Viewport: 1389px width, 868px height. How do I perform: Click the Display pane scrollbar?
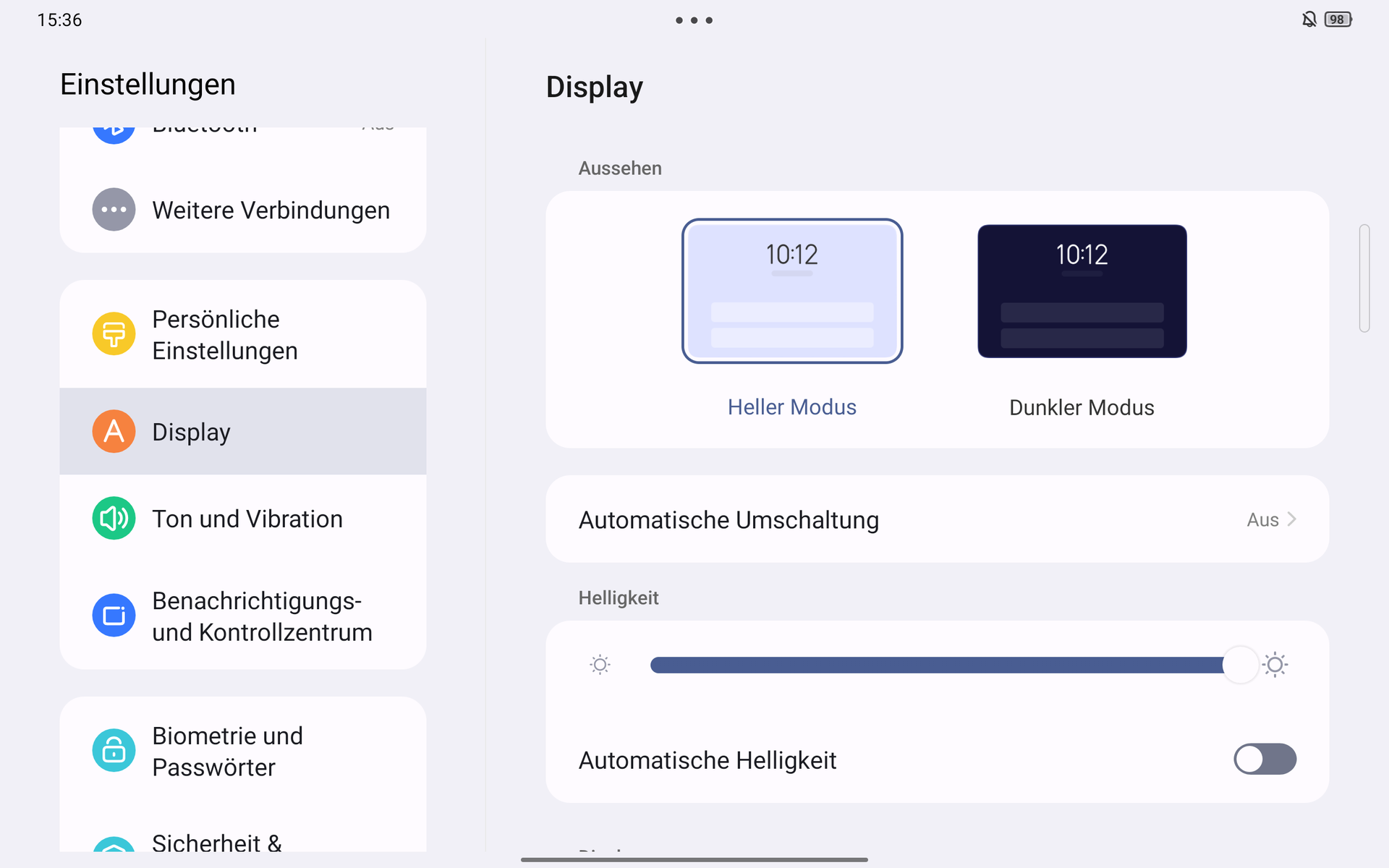click(1364, 278)
